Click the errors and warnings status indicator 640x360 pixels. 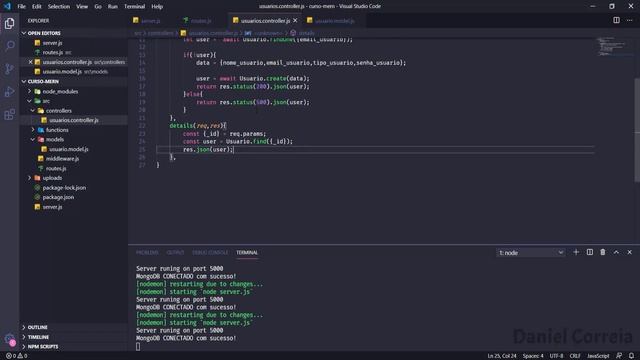coord(16,356)
